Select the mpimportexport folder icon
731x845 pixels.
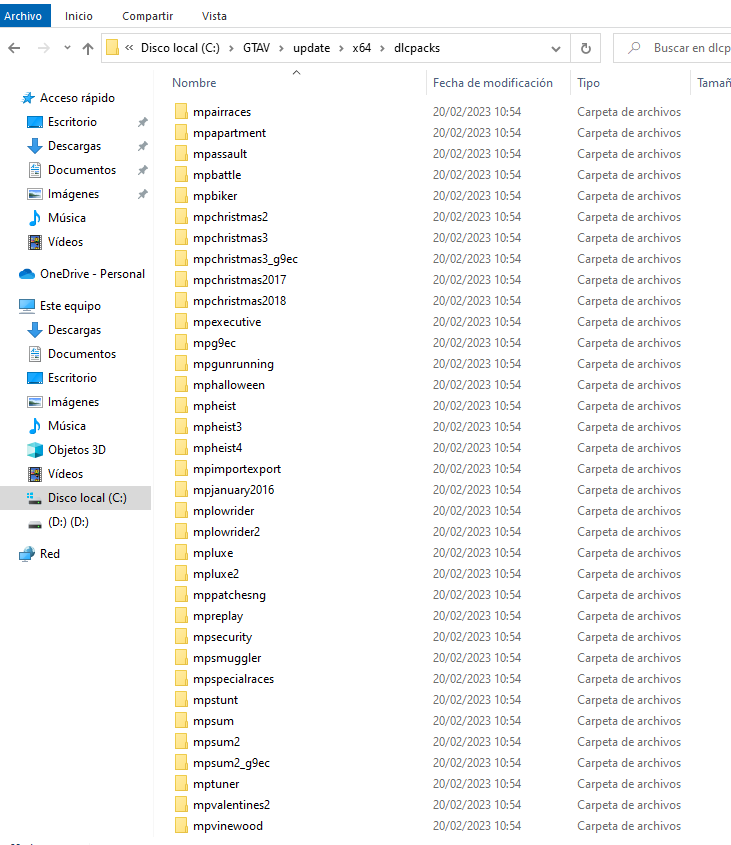(x=181, y=469)
